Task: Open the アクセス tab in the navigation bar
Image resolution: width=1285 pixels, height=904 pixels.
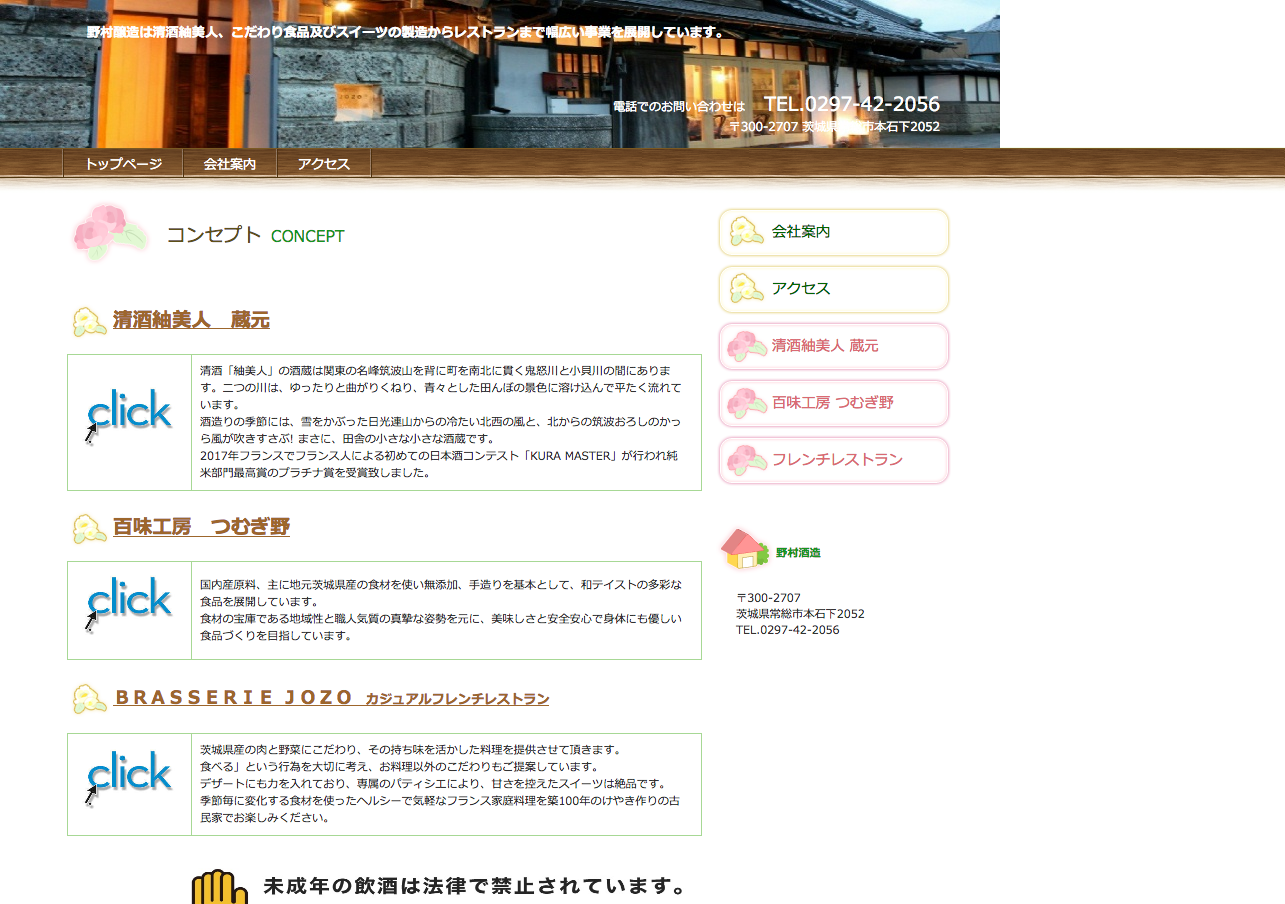Action: 324,163
